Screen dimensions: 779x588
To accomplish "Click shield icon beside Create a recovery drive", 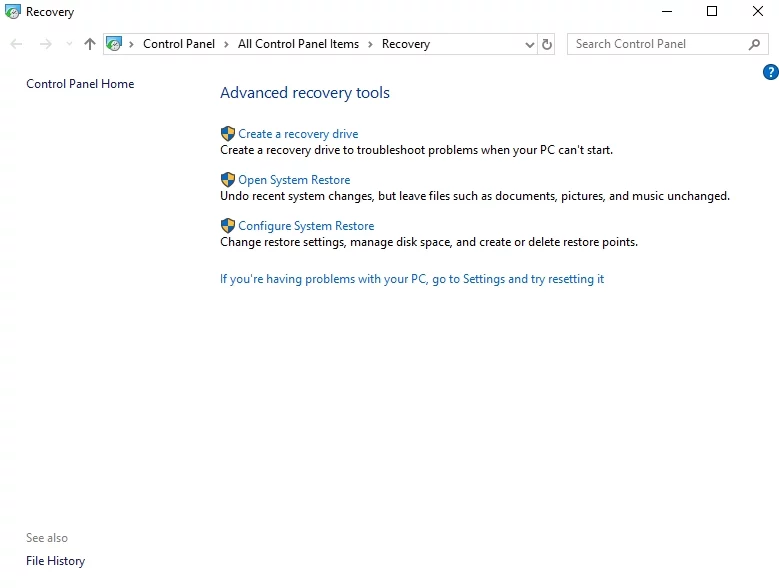I will 228,134.
